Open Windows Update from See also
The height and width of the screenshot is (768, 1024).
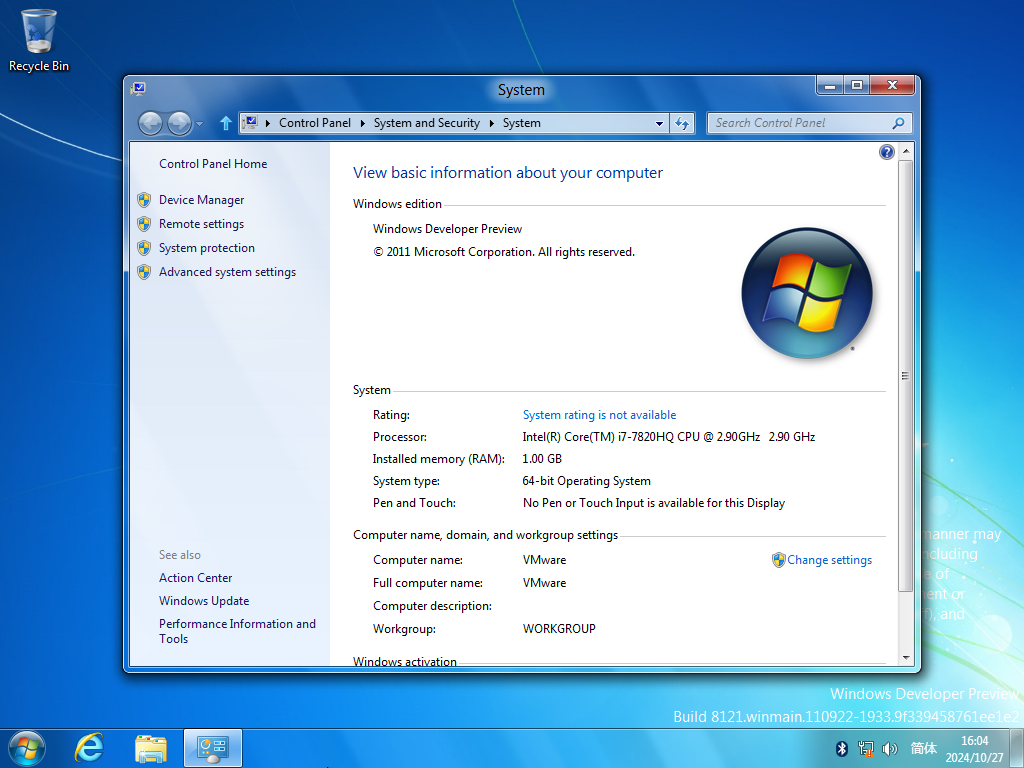point(204,601)
